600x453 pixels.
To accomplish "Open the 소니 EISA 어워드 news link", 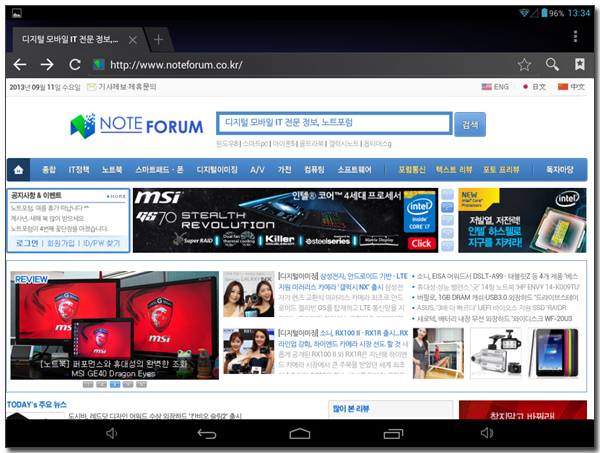I will click(497, 276).
